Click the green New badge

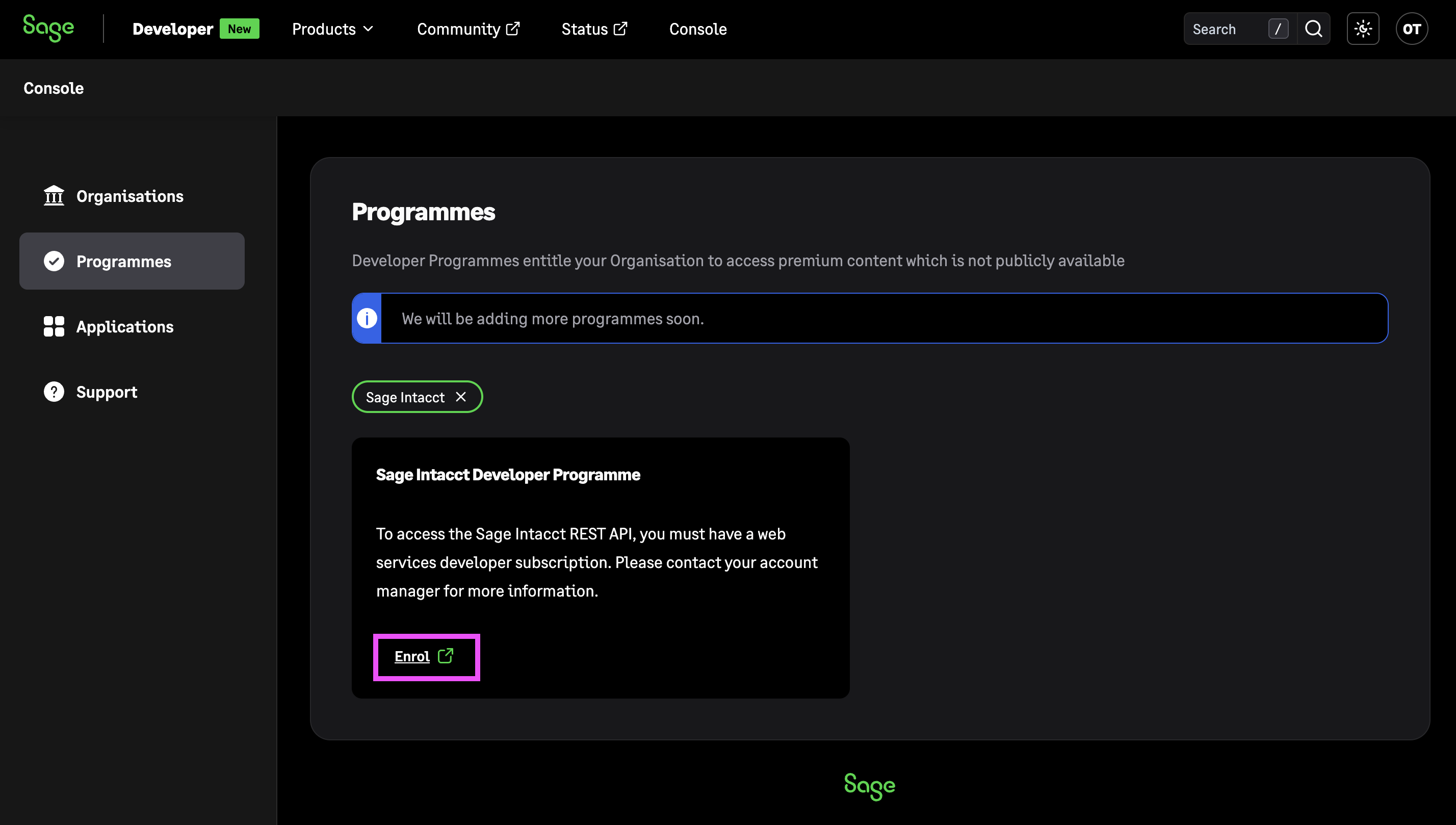click(x=240, y=29)
